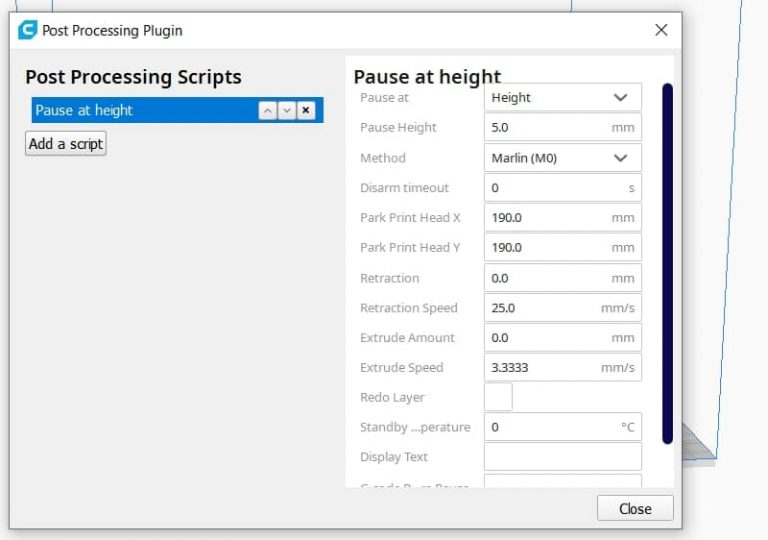
Task: Expand the Method Marlin (M0) dropdown
Action: tap(562, 158)
